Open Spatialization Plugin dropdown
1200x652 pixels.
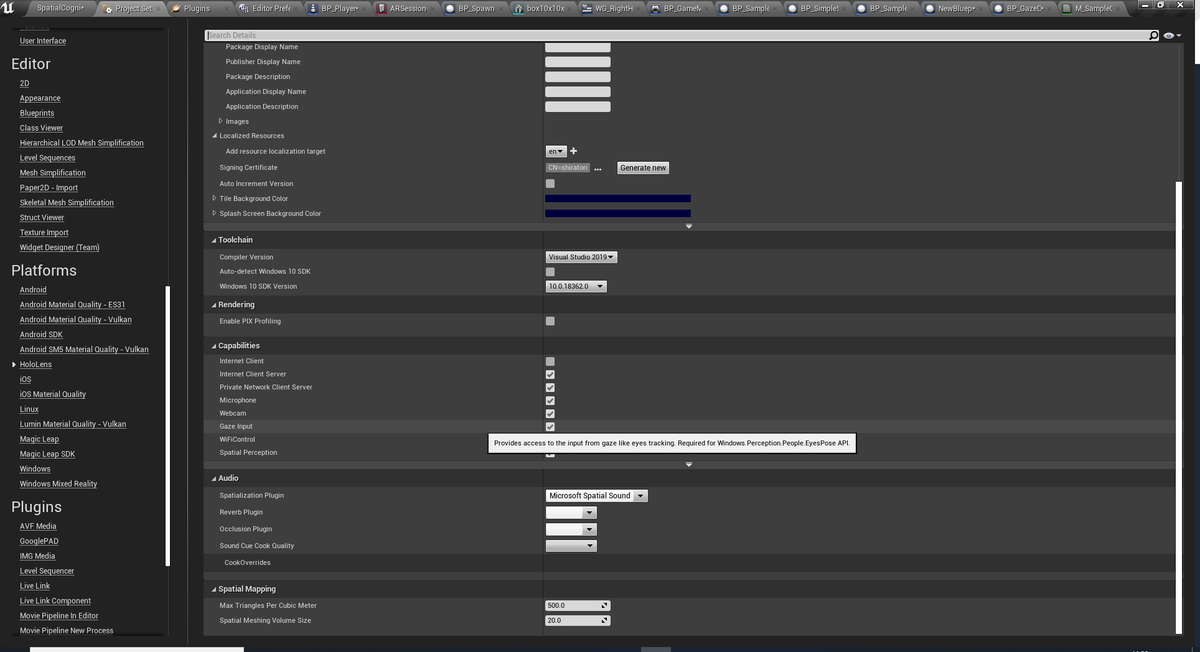(597, 496)
